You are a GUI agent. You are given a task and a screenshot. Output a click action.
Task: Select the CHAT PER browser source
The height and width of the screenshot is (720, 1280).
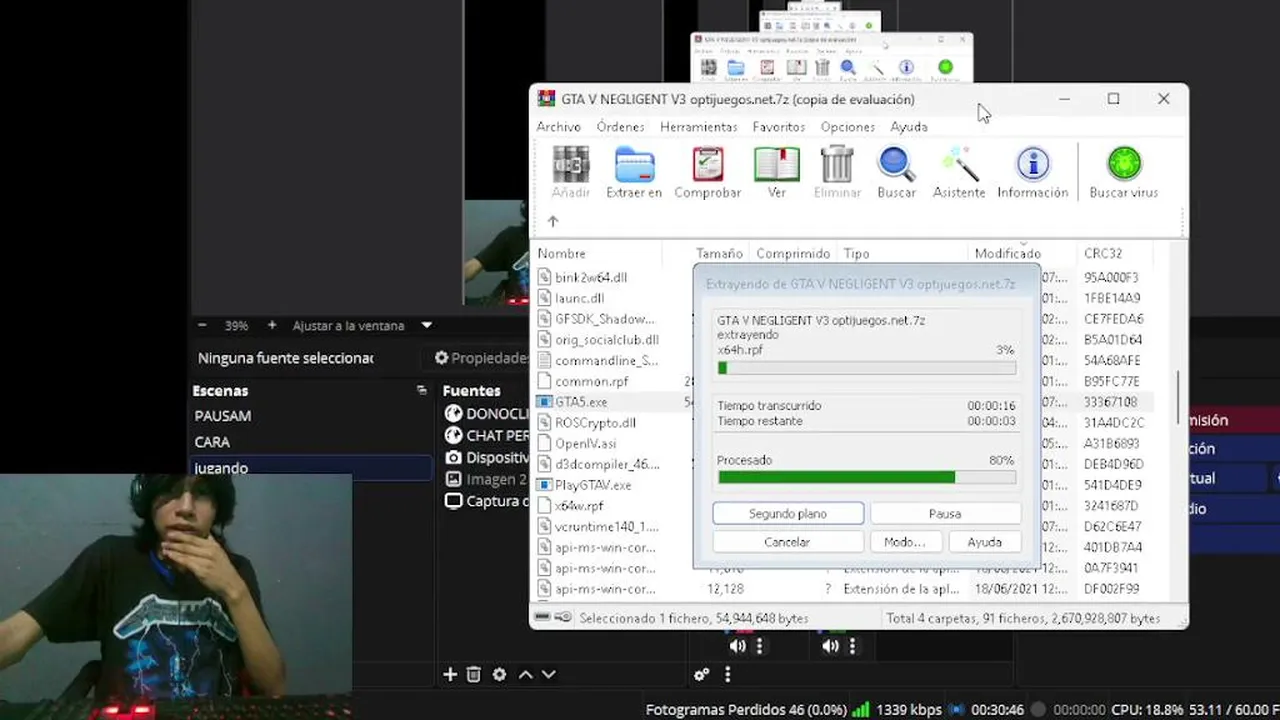click(x=486, y=435)
